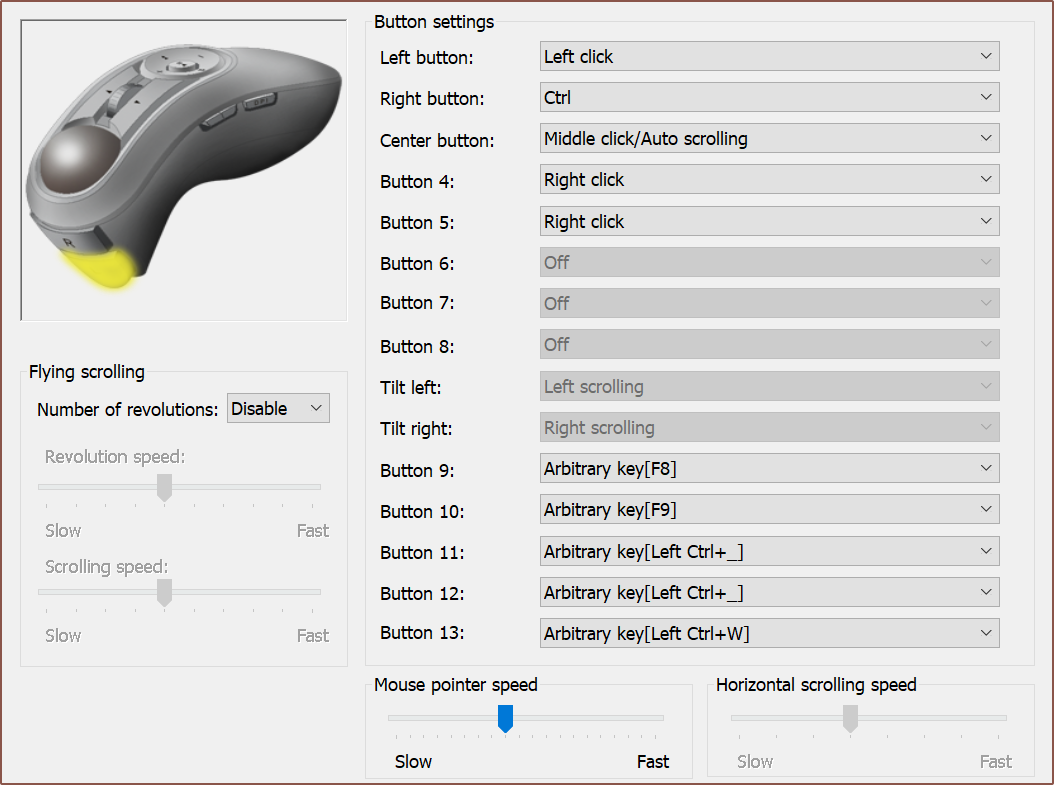Expand Button 10 Arbitrary key[F9] dropdown

coord(768,510)
